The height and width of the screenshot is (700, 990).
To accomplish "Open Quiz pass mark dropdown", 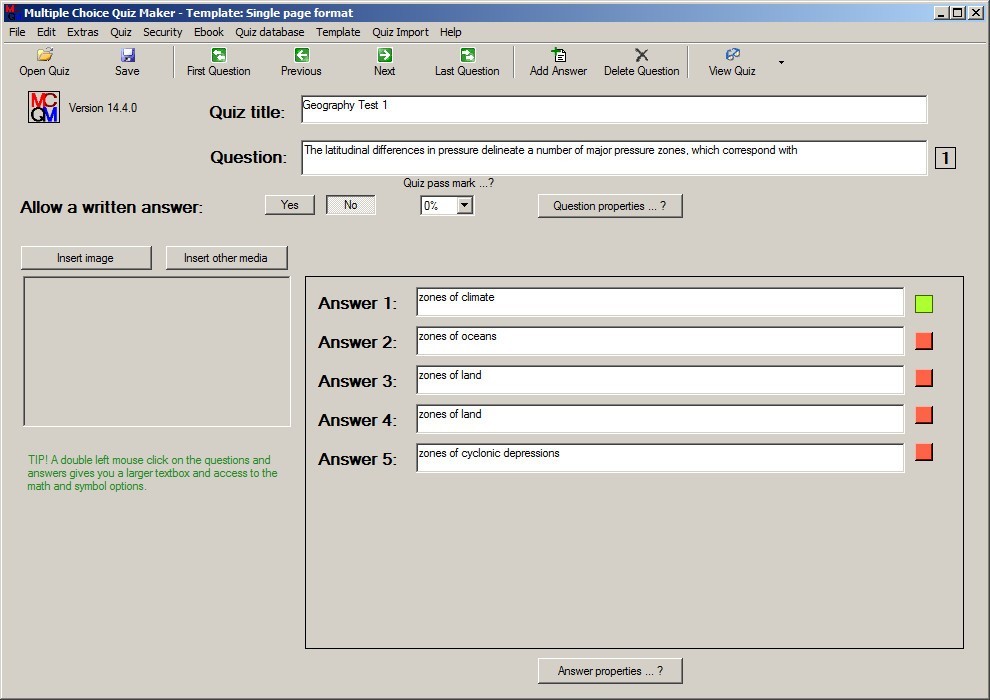I will [x=465, y=205].
